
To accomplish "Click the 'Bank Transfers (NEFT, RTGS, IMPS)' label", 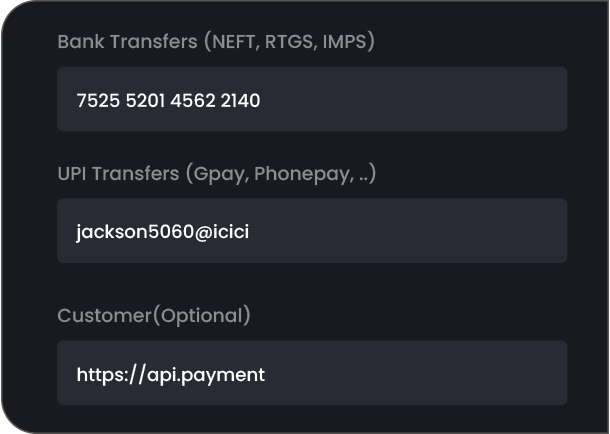I will (x=216, y=42).
